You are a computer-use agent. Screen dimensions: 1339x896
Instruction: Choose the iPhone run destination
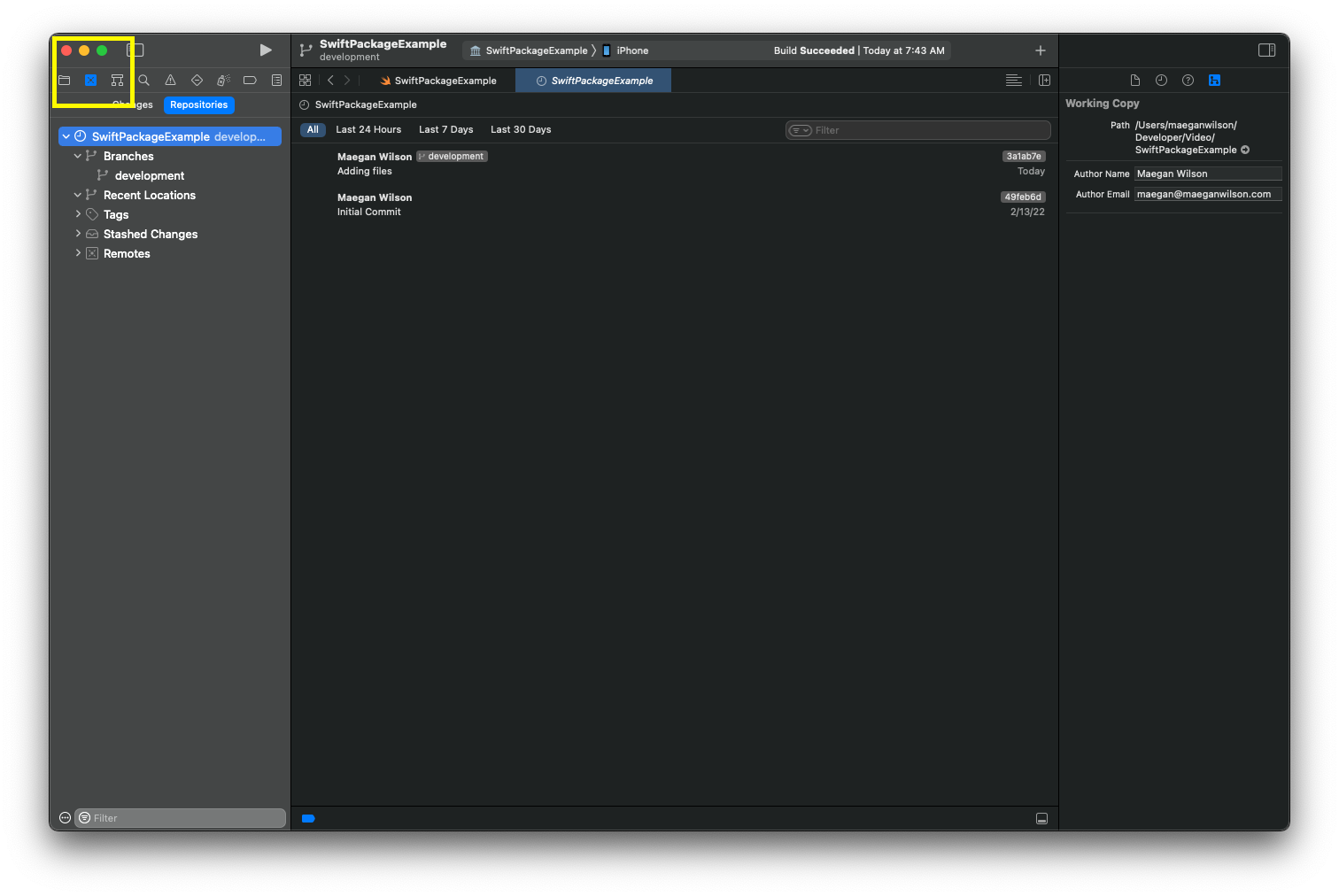point(625,50)
